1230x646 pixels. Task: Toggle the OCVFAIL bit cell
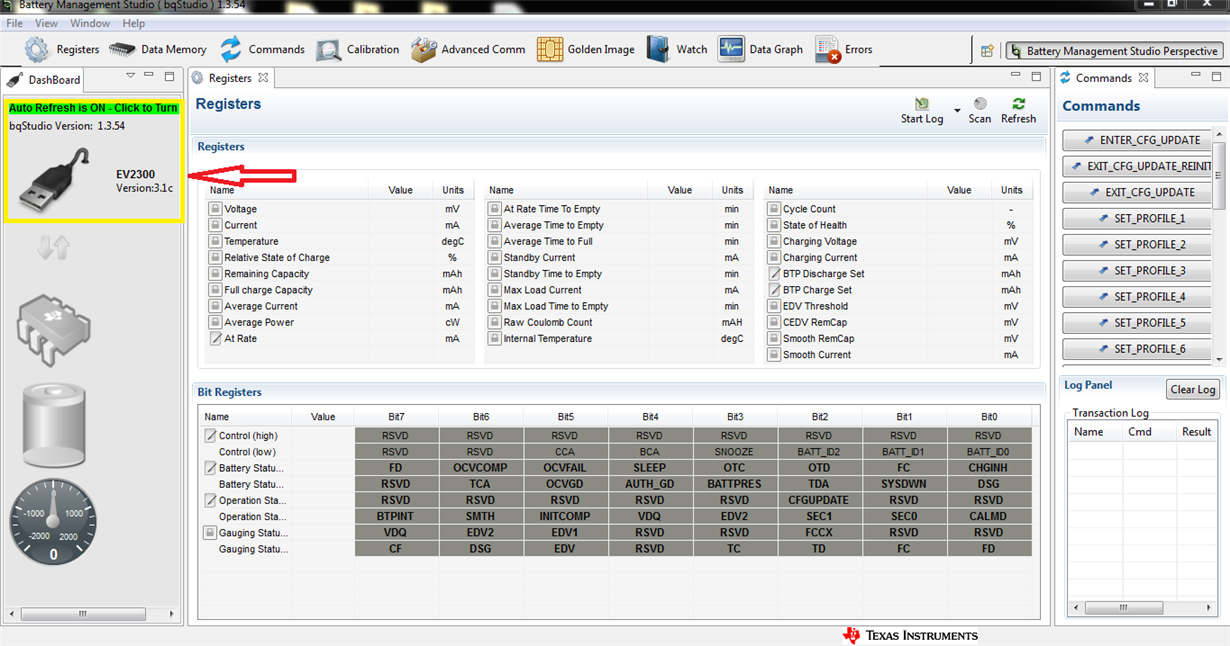coord(566,468)
